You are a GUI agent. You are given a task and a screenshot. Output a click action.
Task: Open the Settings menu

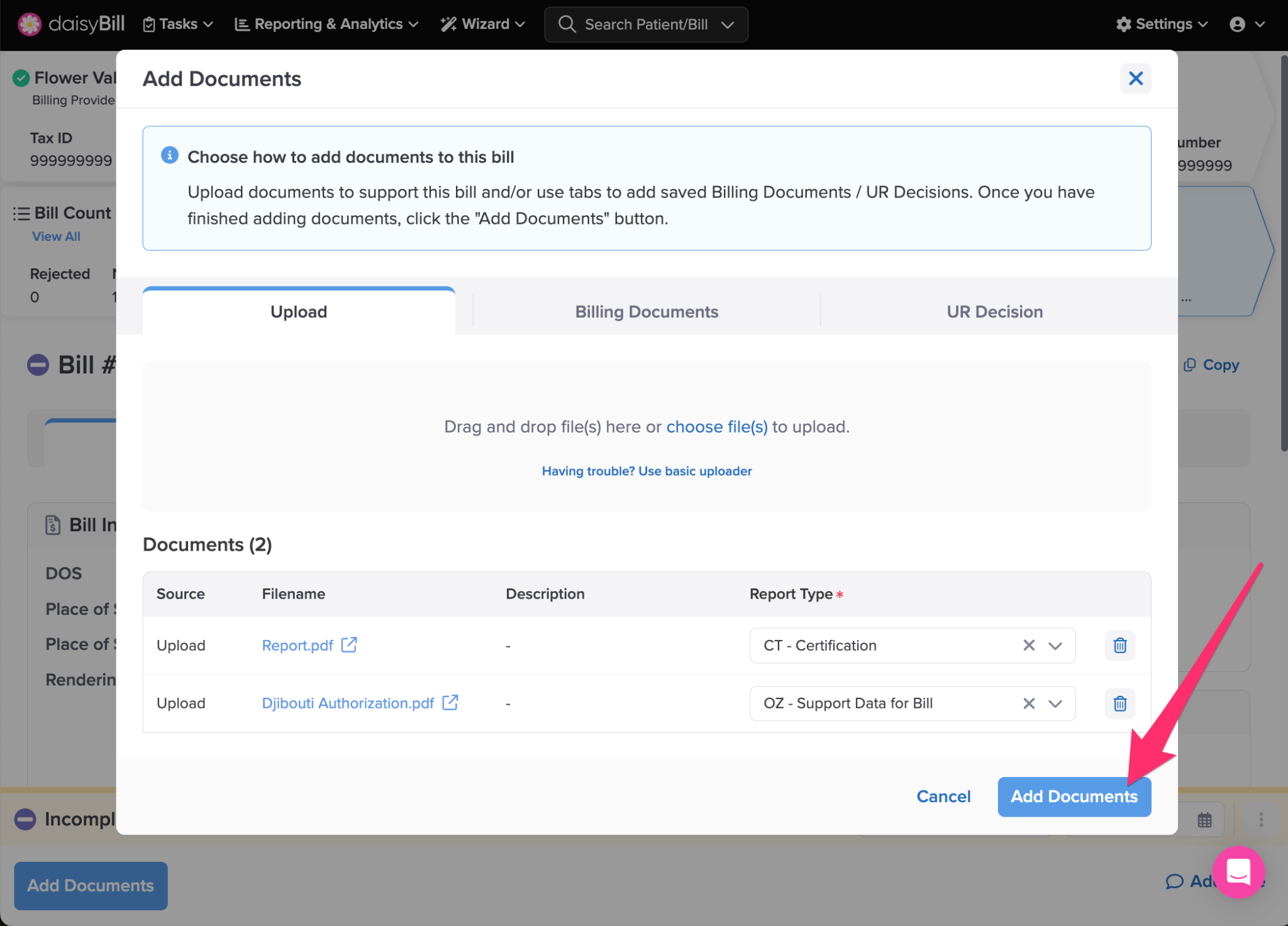coord(1162,24)
